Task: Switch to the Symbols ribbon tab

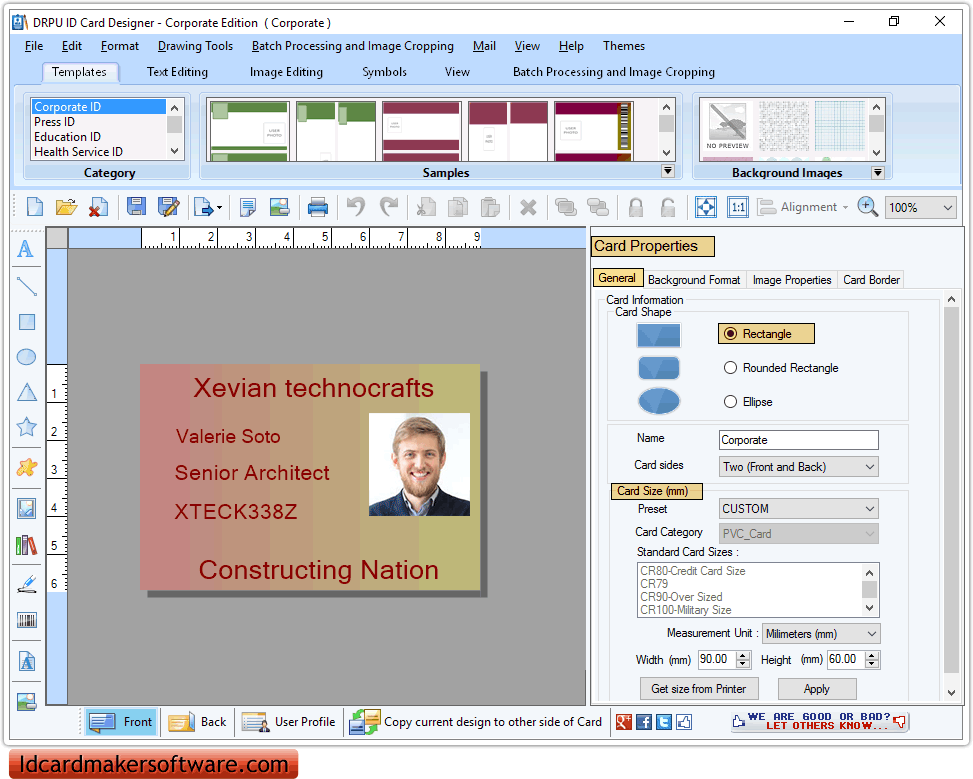Action: tap(384, 72)
